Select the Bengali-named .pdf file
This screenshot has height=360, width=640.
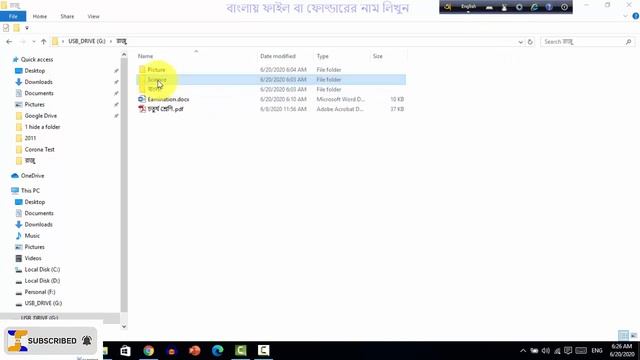pyautogui.click(x=165, y=109)
